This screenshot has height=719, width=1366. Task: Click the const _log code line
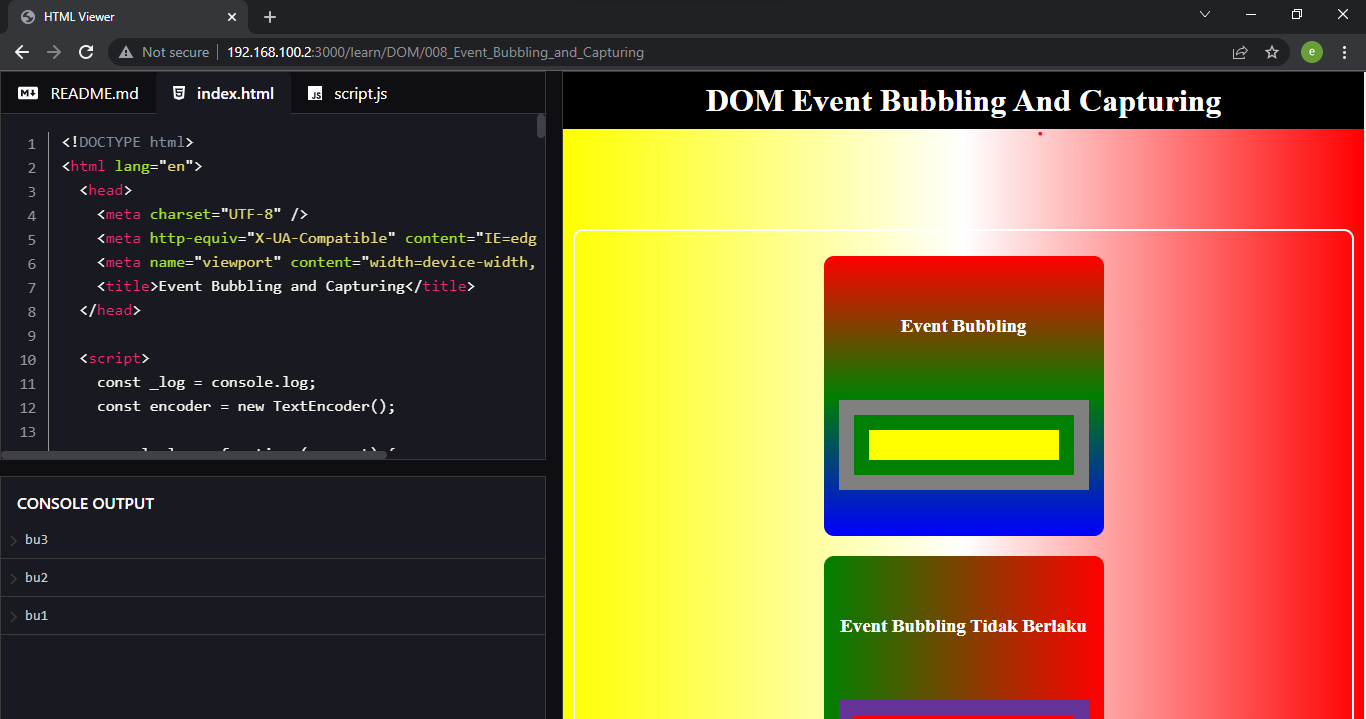[206, 382]
